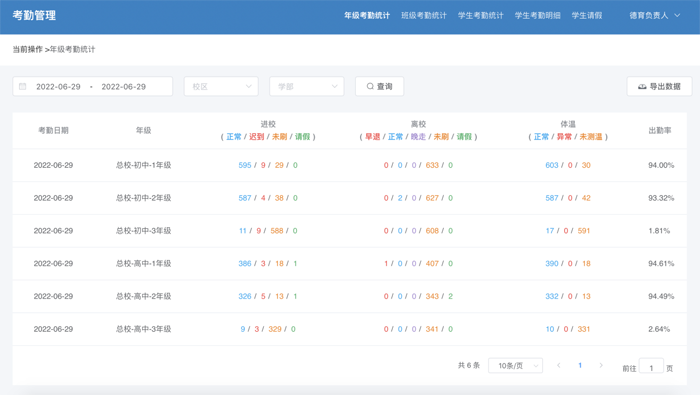The width and height of the screenshot is (700, 395).
Task: Click the 595 normal entry count
Action: [245, 165]
